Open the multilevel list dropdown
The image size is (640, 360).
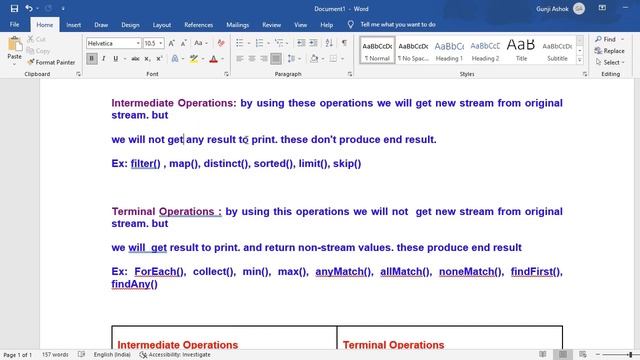tap(288, 43)
